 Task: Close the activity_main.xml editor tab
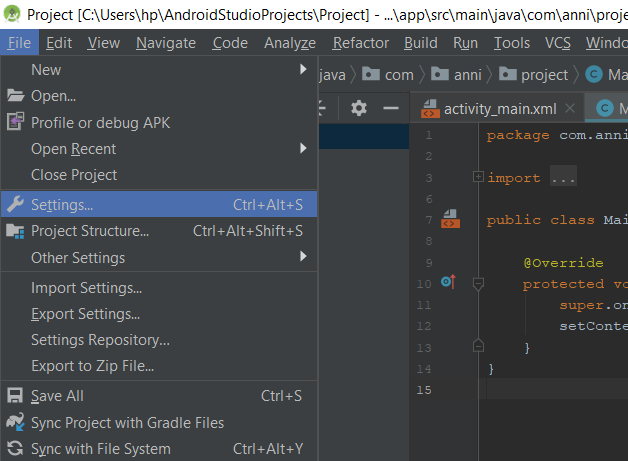tap(569, 108)
